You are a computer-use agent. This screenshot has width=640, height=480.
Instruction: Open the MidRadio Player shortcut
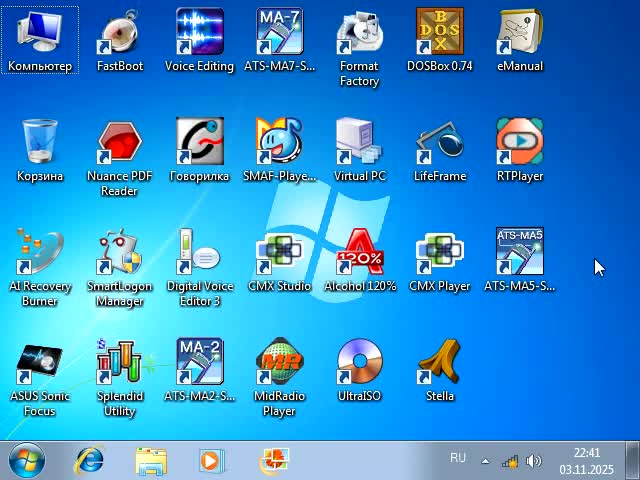pos(279,364)
